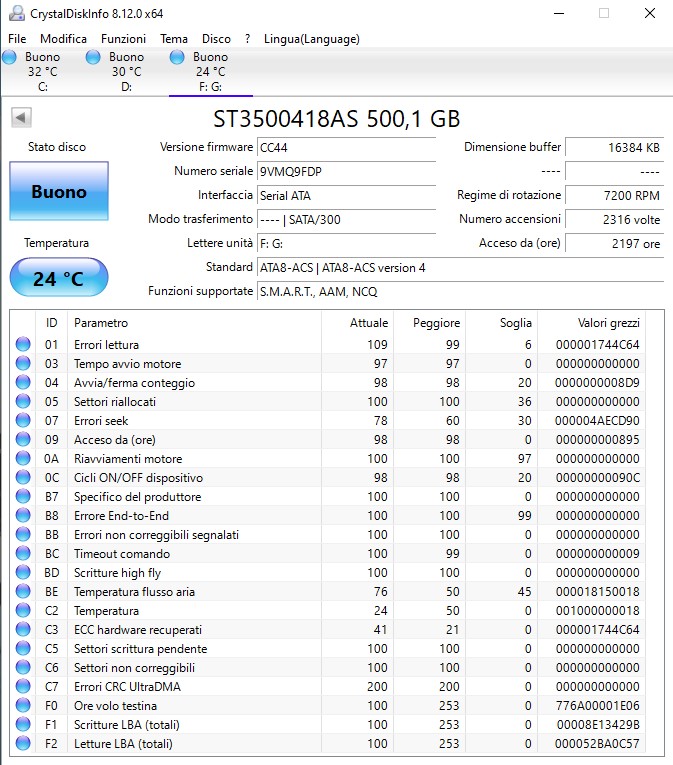Click the status orb for ECC hardware recuperati
The width and height of the screenshot is (673, 765).
pyautogui.click(x=23, y=630)
